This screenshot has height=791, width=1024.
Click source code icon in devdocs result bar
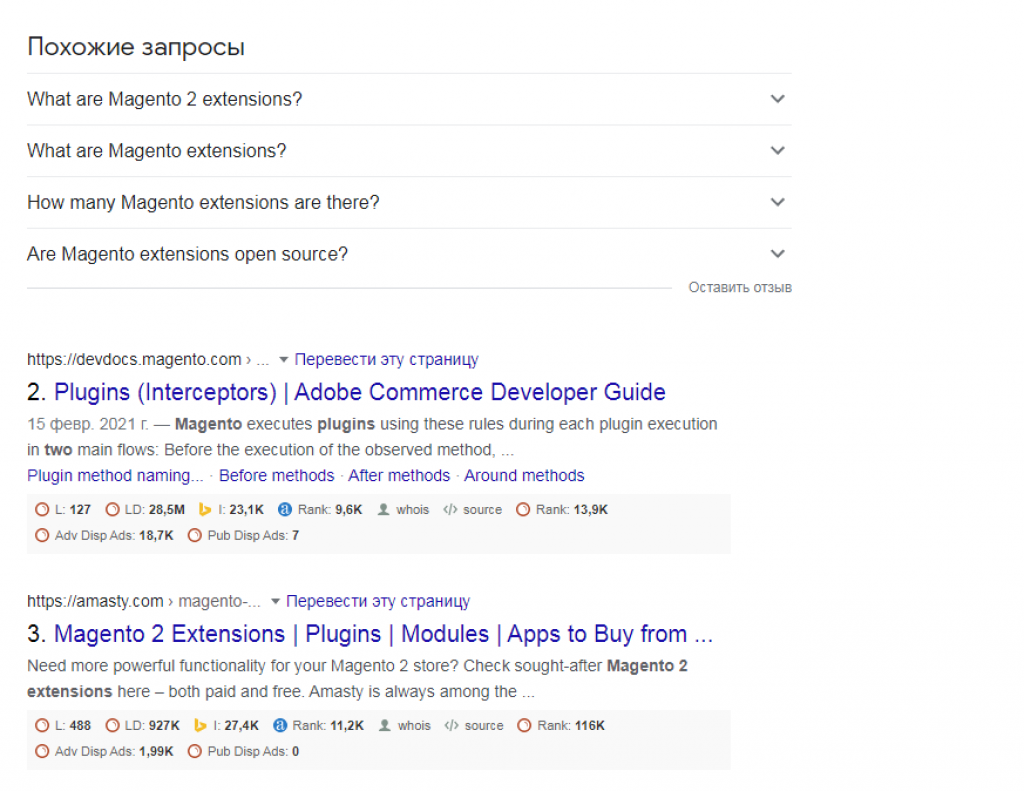[x=450, y=510]
